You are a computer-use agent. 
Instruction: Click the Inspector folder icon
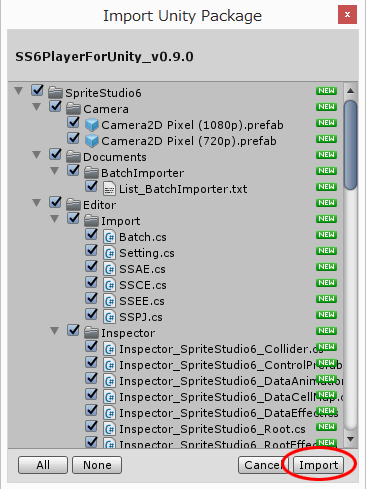91,332
